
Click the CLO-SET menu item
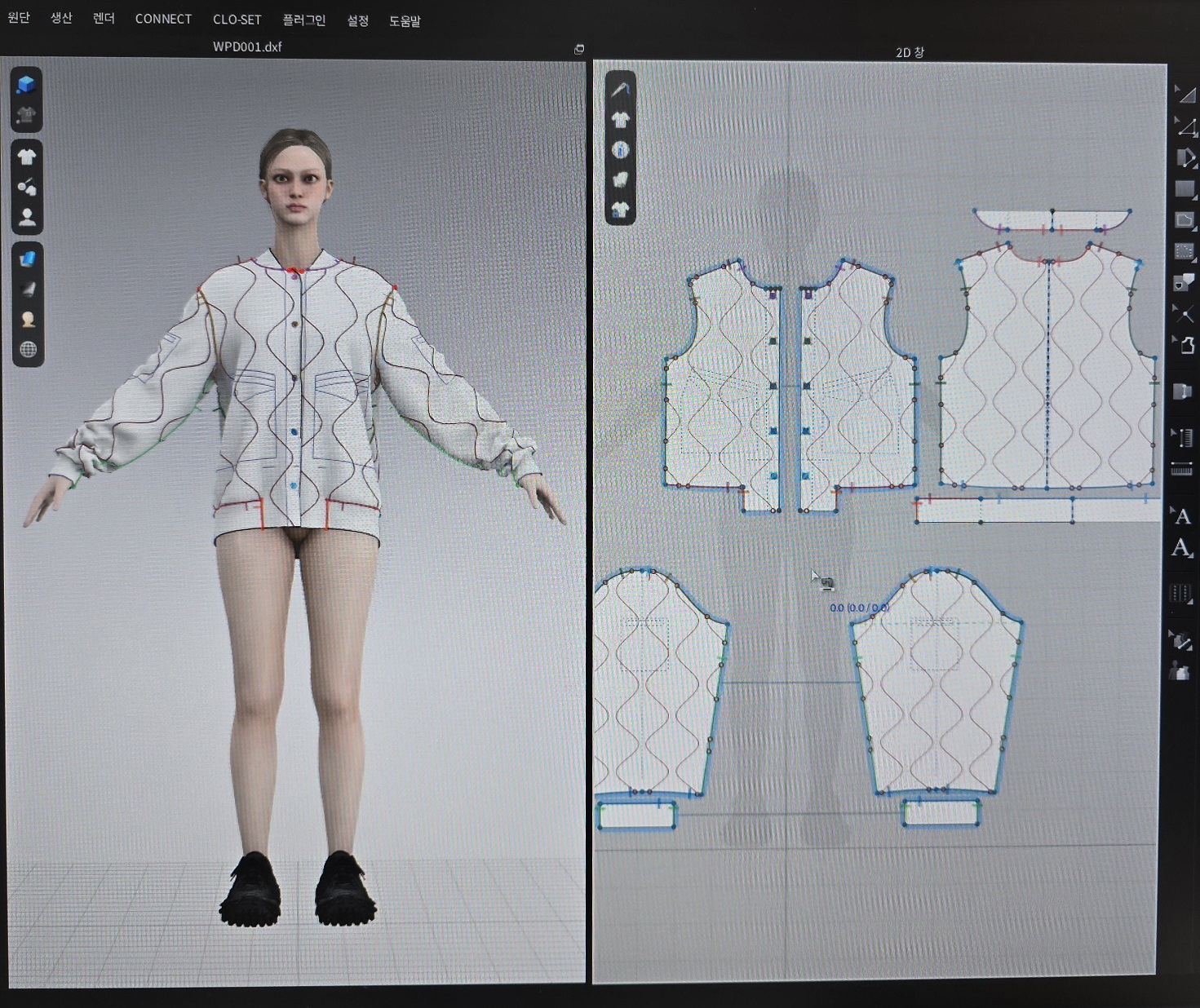(x=237, y=20)
